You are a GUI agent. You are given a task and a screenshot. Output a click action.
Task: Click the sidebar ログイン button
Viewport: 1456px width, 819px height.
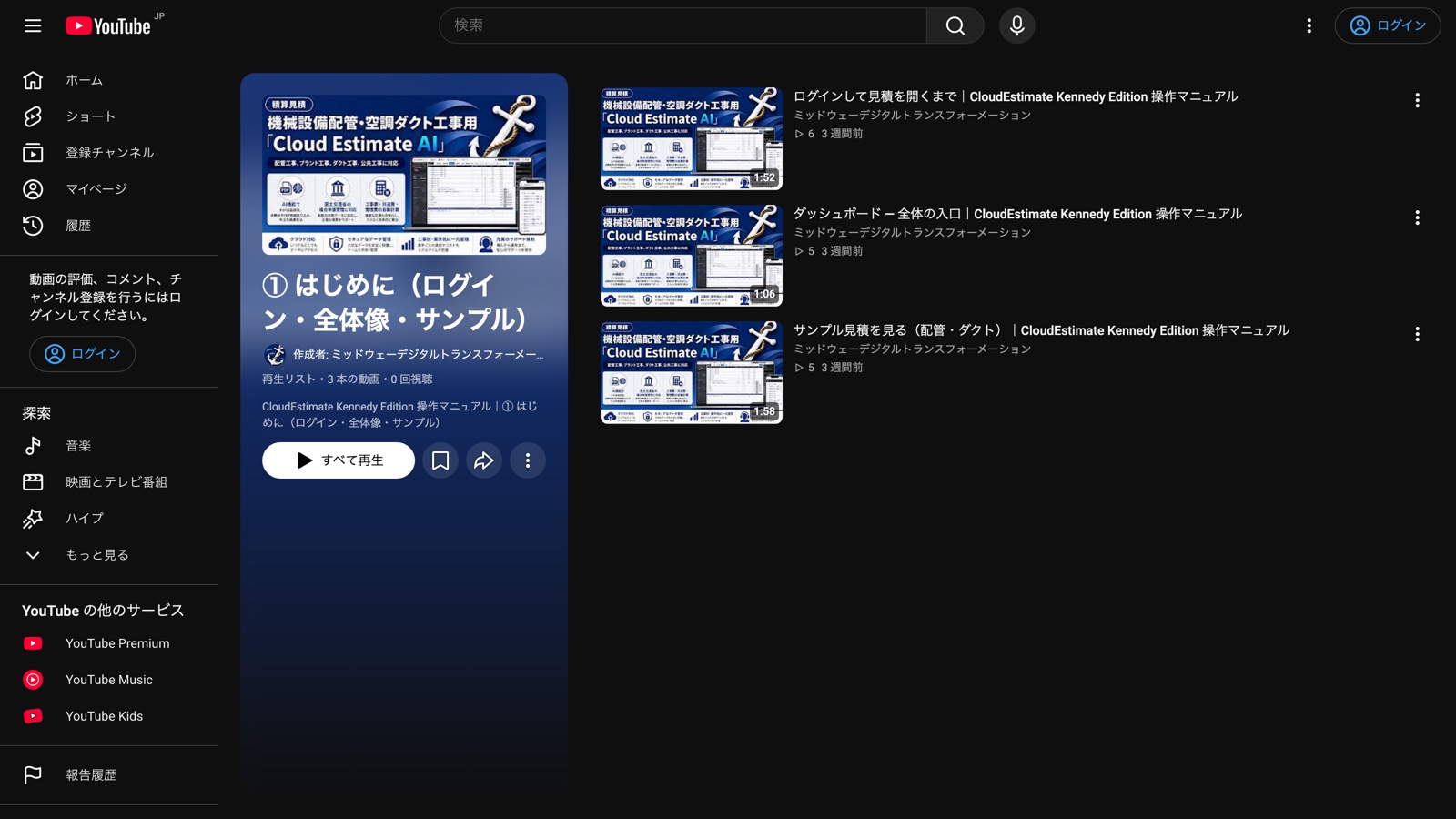82,354
